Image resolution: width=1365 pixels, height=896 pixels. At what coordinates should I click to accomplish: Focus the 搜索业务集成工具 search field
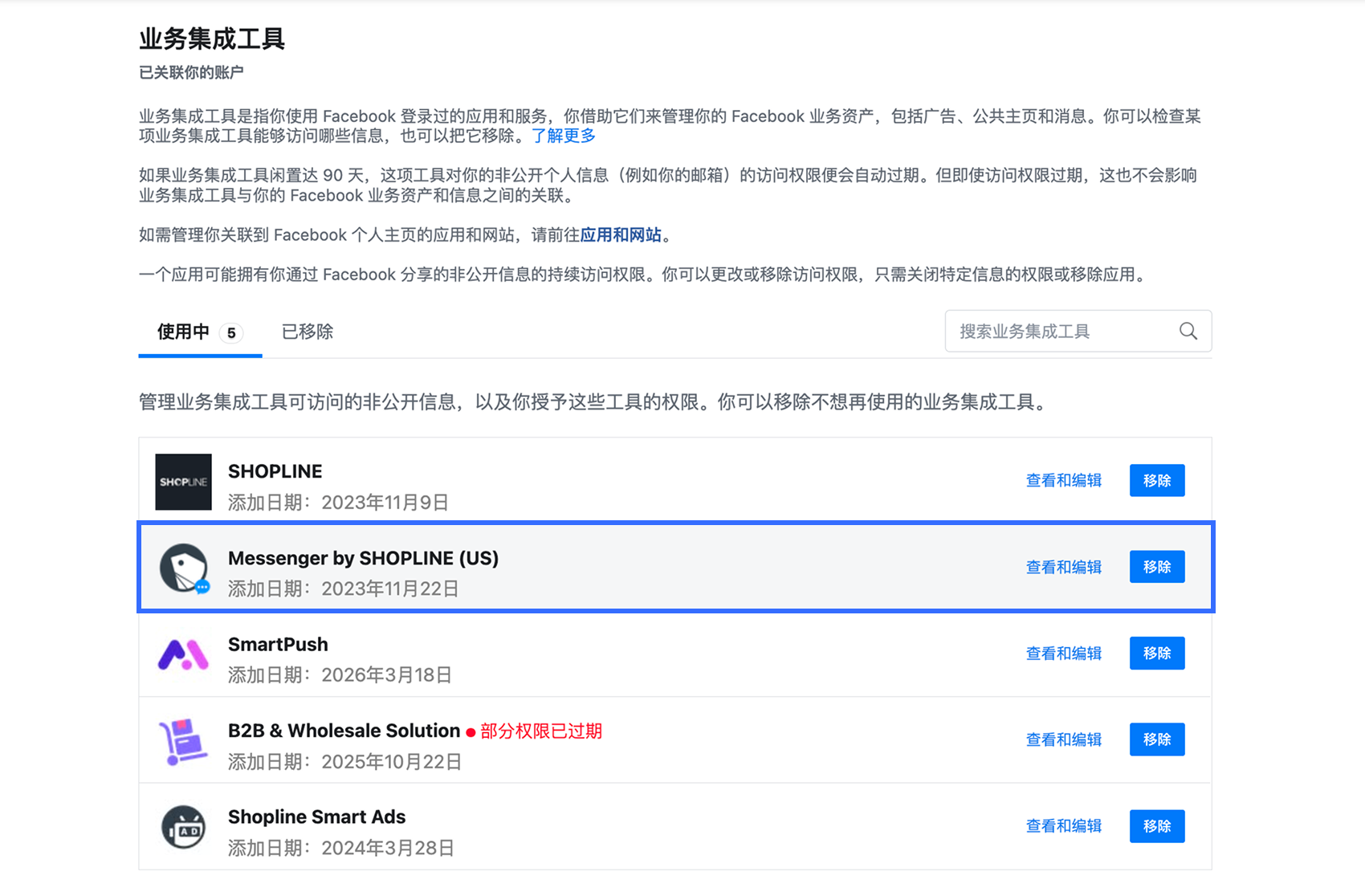point(1078,331)
